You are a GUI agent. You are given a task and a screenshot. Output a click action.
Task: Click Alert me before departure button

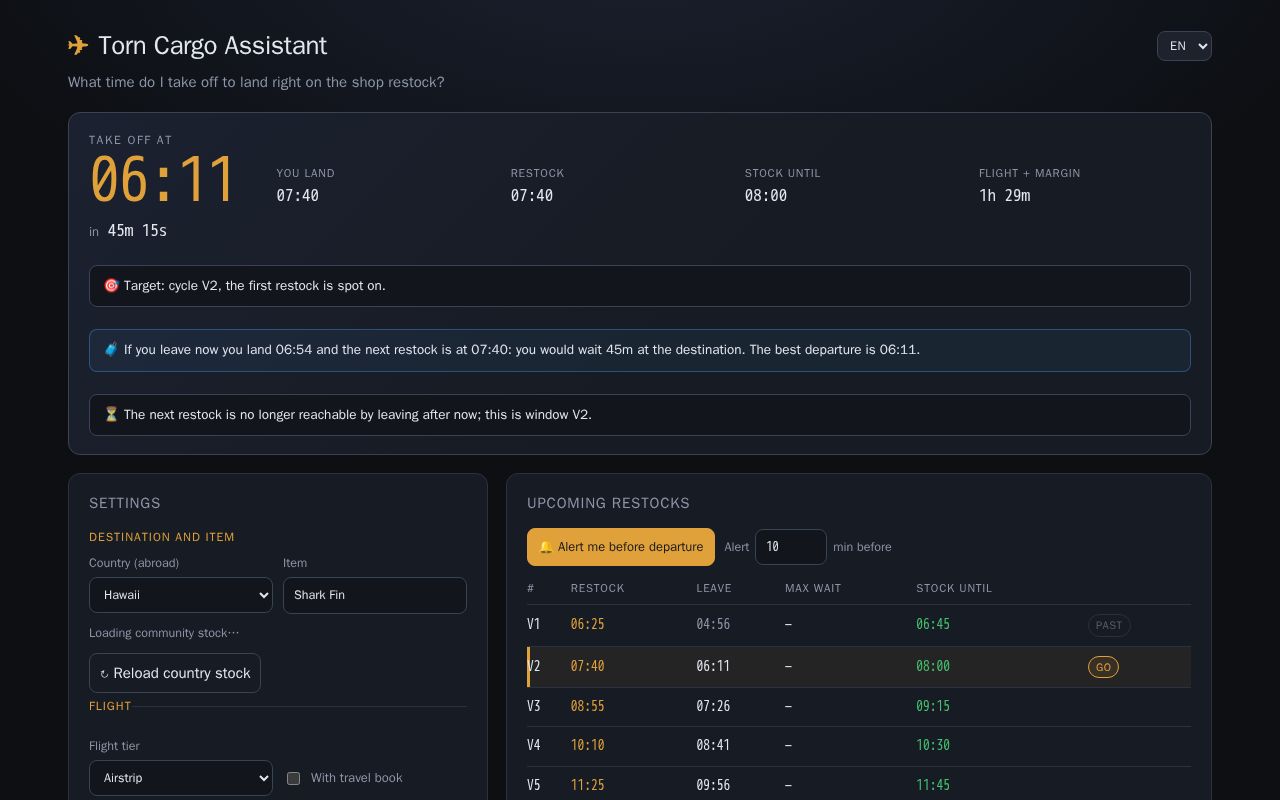[621, 547]
